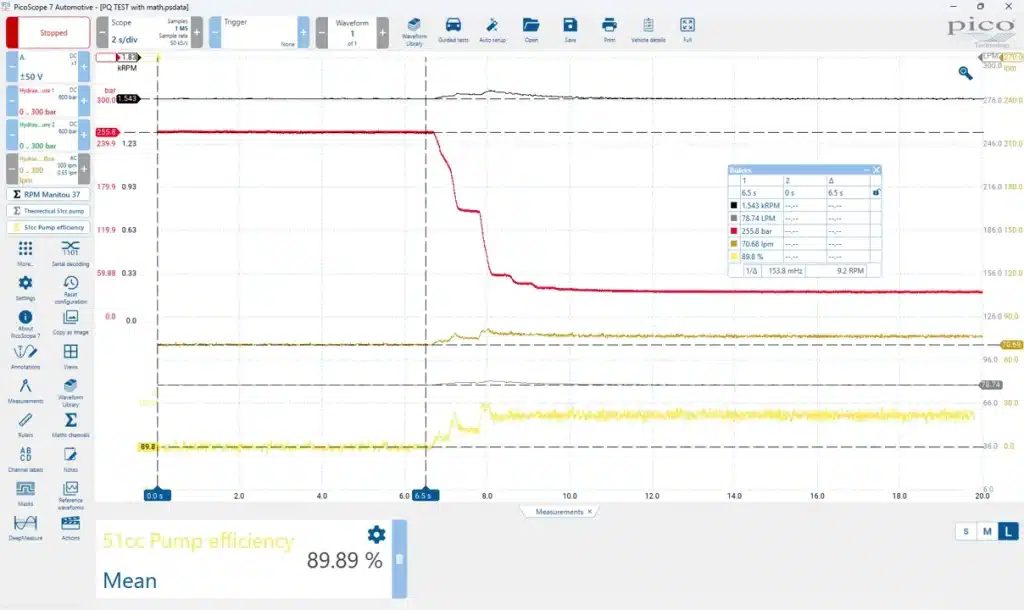Open About PicoScope 7 info
1024x610 pixels.
point(25,323)
